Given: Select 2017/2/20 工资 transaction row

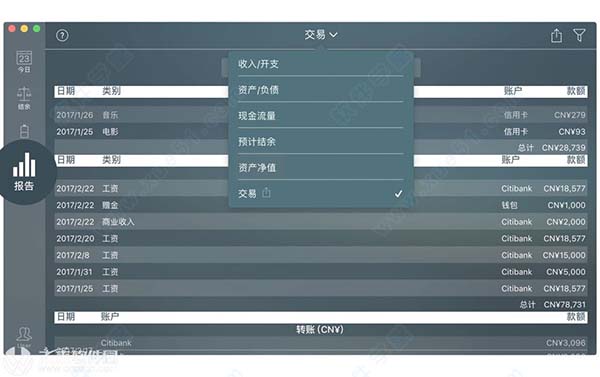Looking at the screenshot, I should pos(321,238).
